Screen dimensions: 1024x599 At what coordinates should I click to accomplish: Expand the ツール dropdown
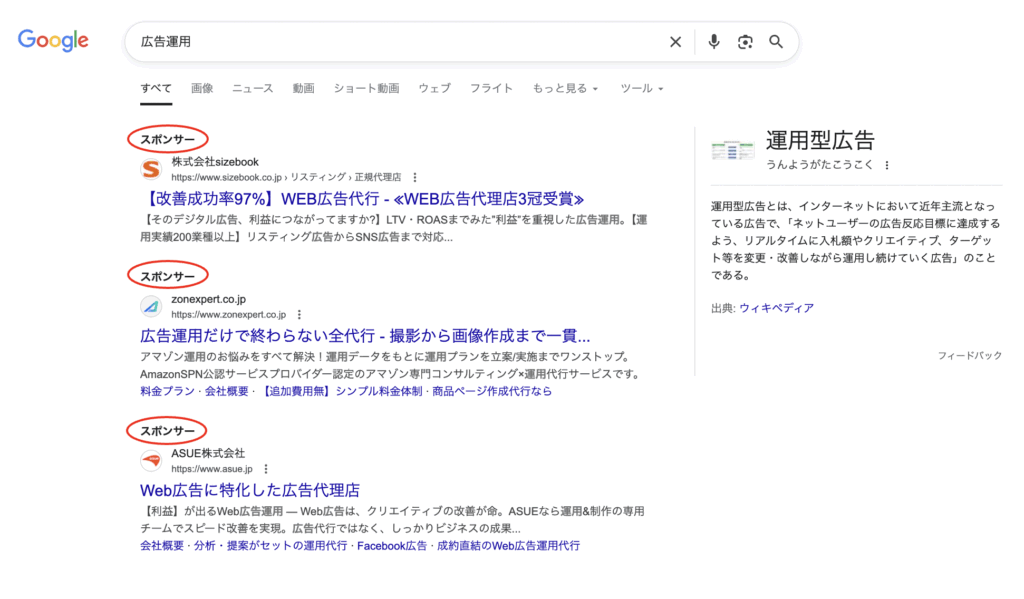click(642, 88)
